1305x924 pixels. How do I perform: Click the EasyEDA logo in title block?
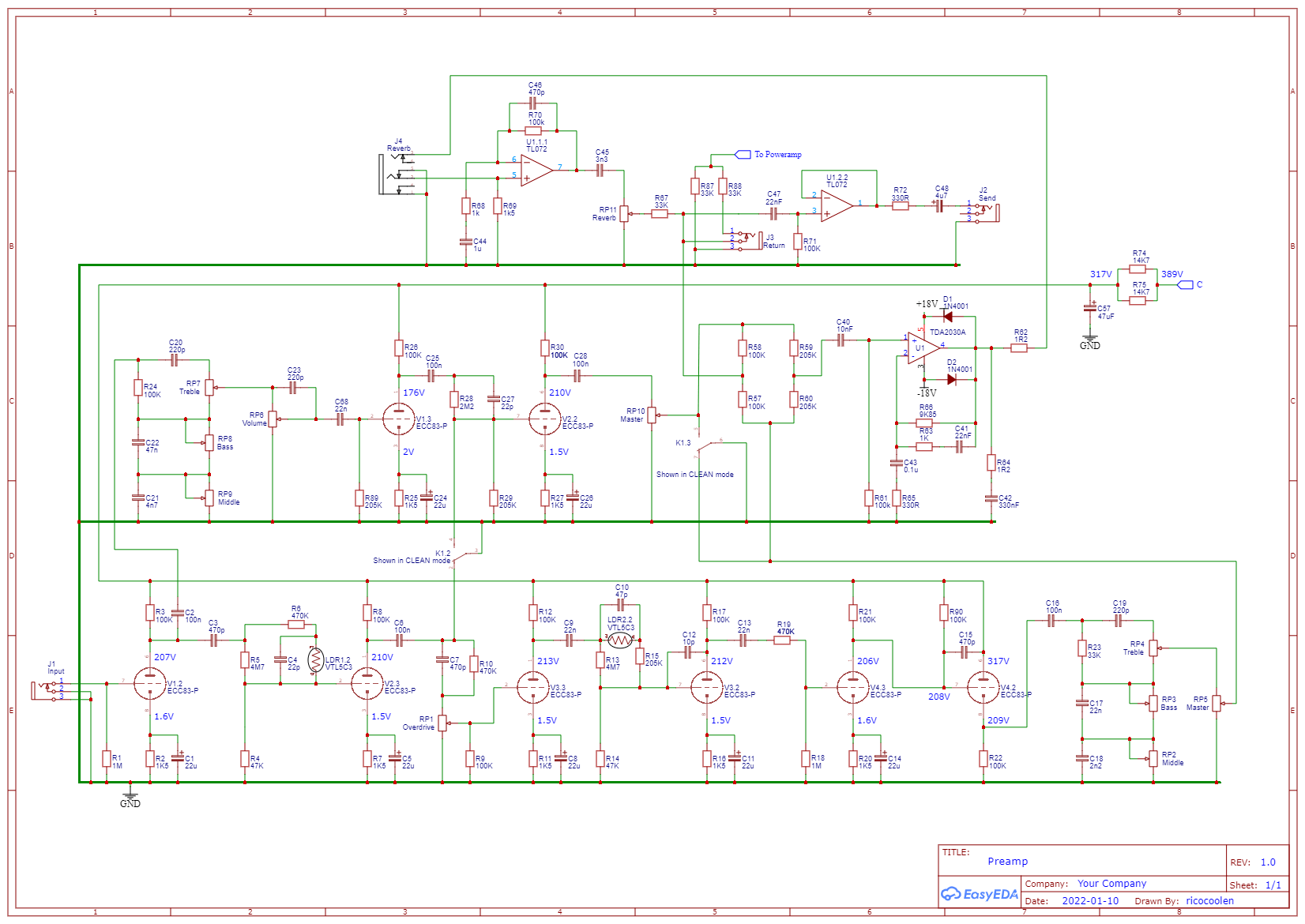(x=979, y=894)
